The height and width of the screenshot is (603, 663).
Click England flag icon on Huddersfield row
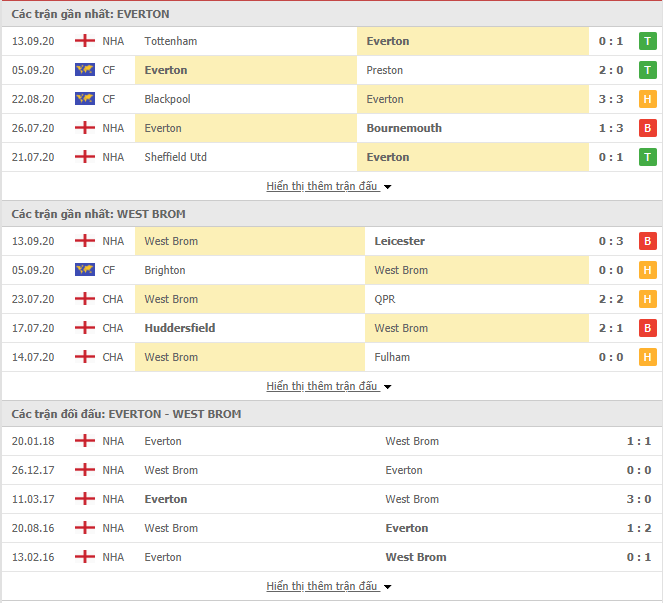coord(85,328)
